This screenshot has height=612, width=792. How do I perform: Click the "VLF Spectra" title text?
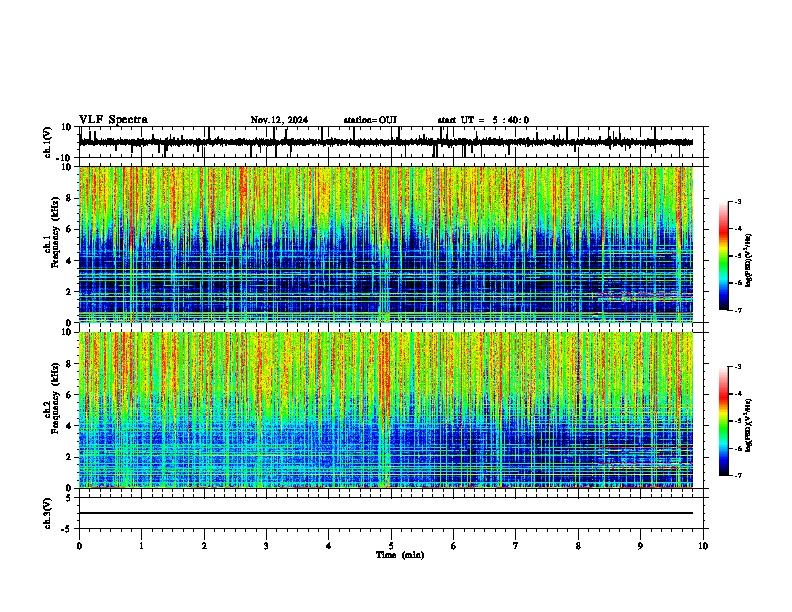[x=113, y=120]
